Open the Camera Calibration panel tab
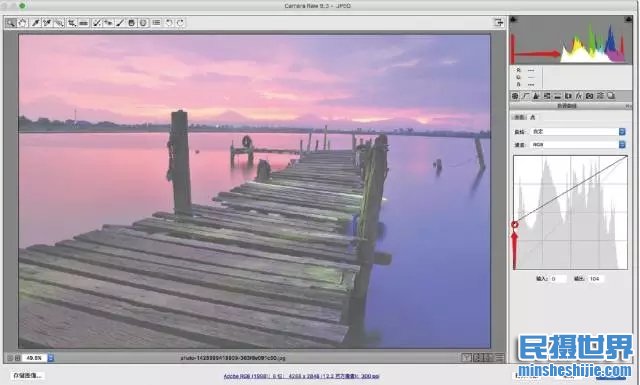 pyautogui.click(x=589, y=96)
